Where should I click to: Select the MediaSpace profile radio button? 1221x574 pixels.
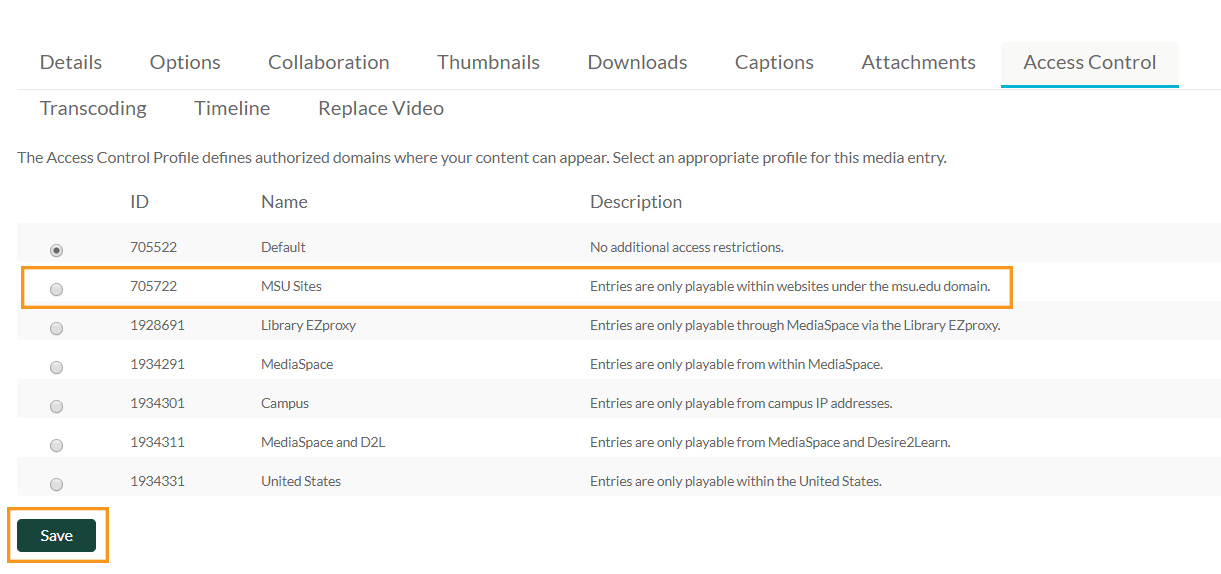click(x=57, y=367)
